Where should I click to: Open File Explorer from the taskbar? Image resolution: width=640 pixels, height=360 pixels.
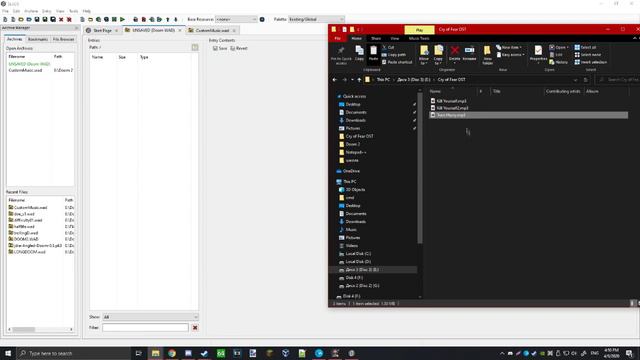[156, 353]
